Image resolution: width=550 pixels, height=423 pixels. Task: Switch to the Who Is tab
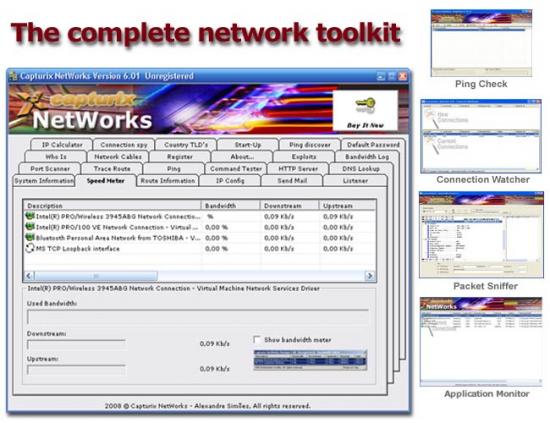click(x=56, y=156)
